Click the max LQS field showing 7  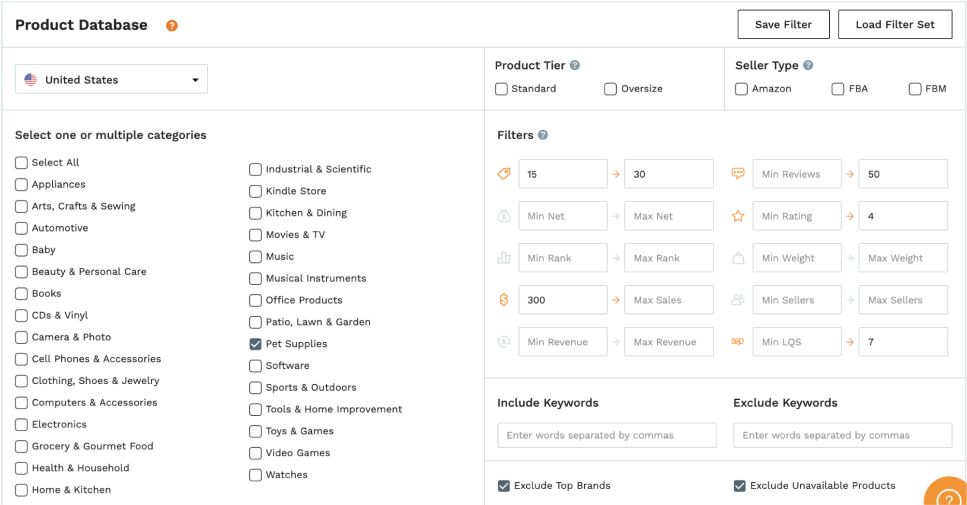pos(903,342)
